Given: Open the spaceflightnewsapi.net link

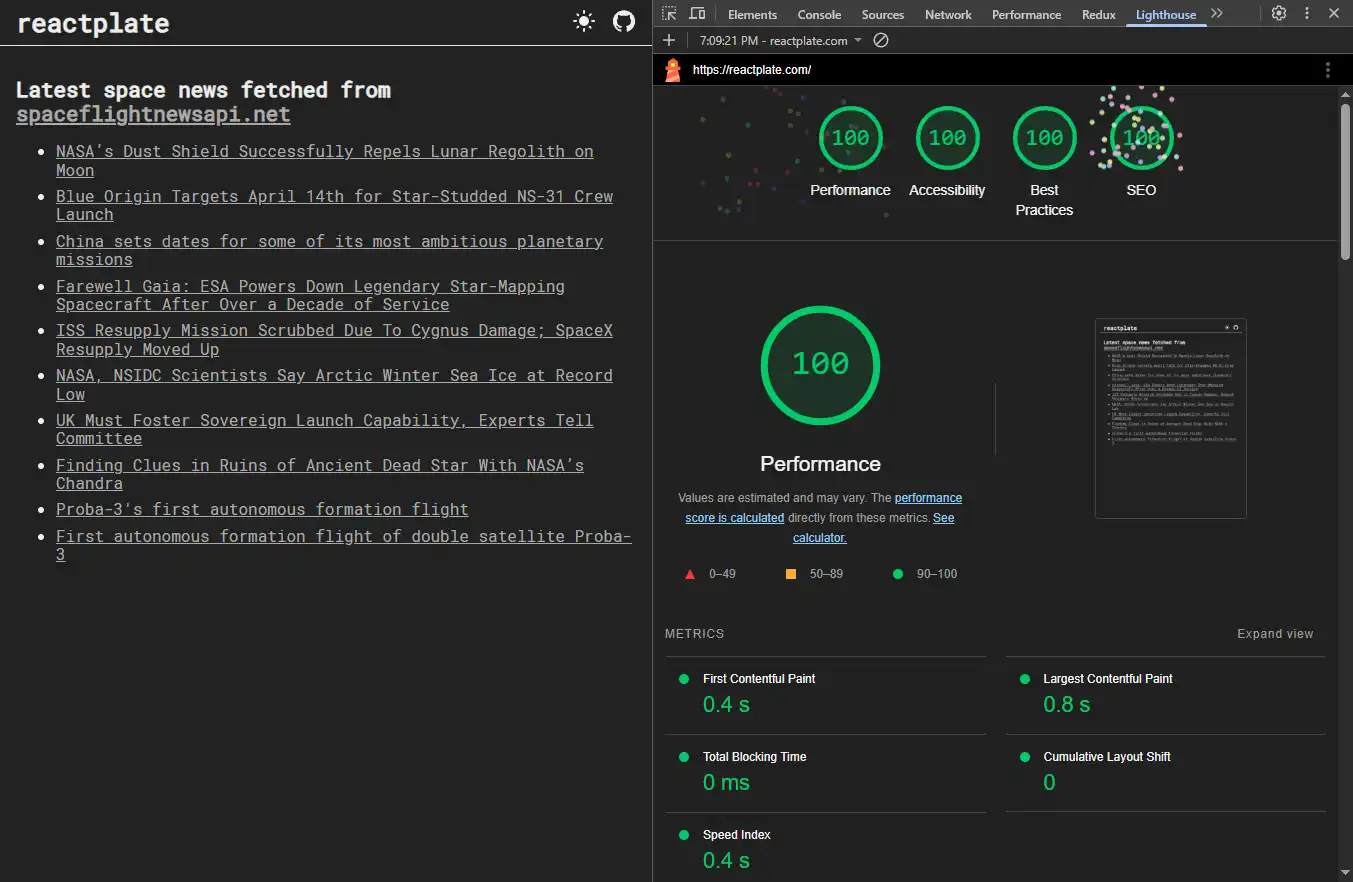Looking at the screenshot, I should point(153,114).
